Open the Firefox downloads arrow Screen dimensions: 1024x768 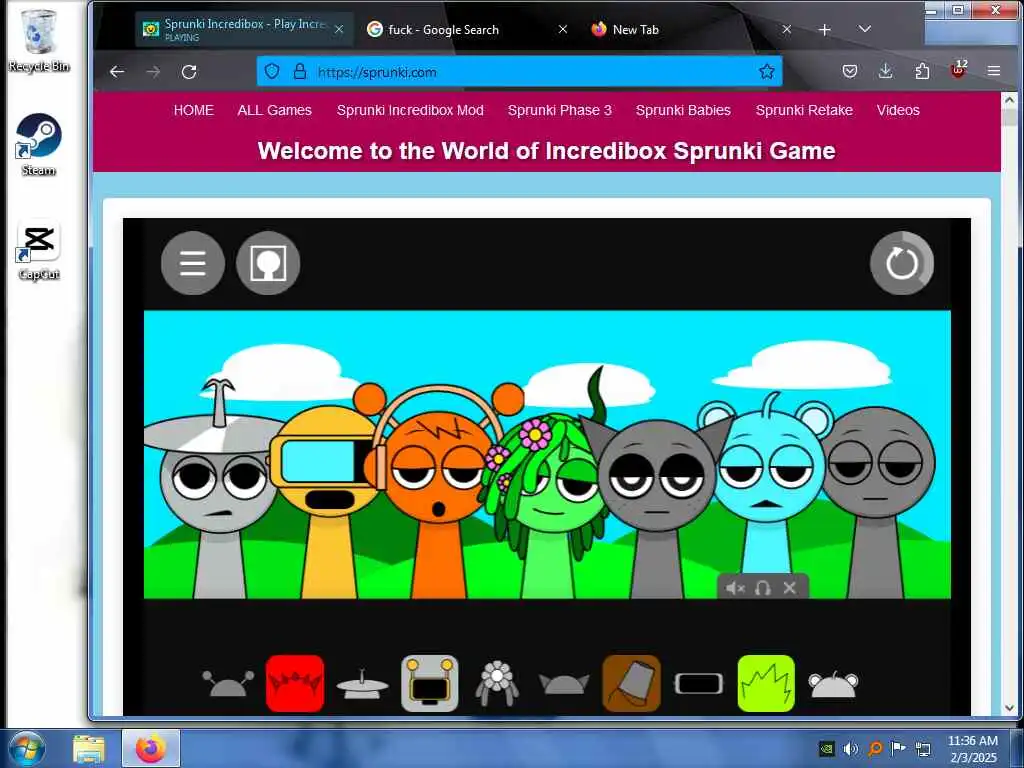point(886,71)
